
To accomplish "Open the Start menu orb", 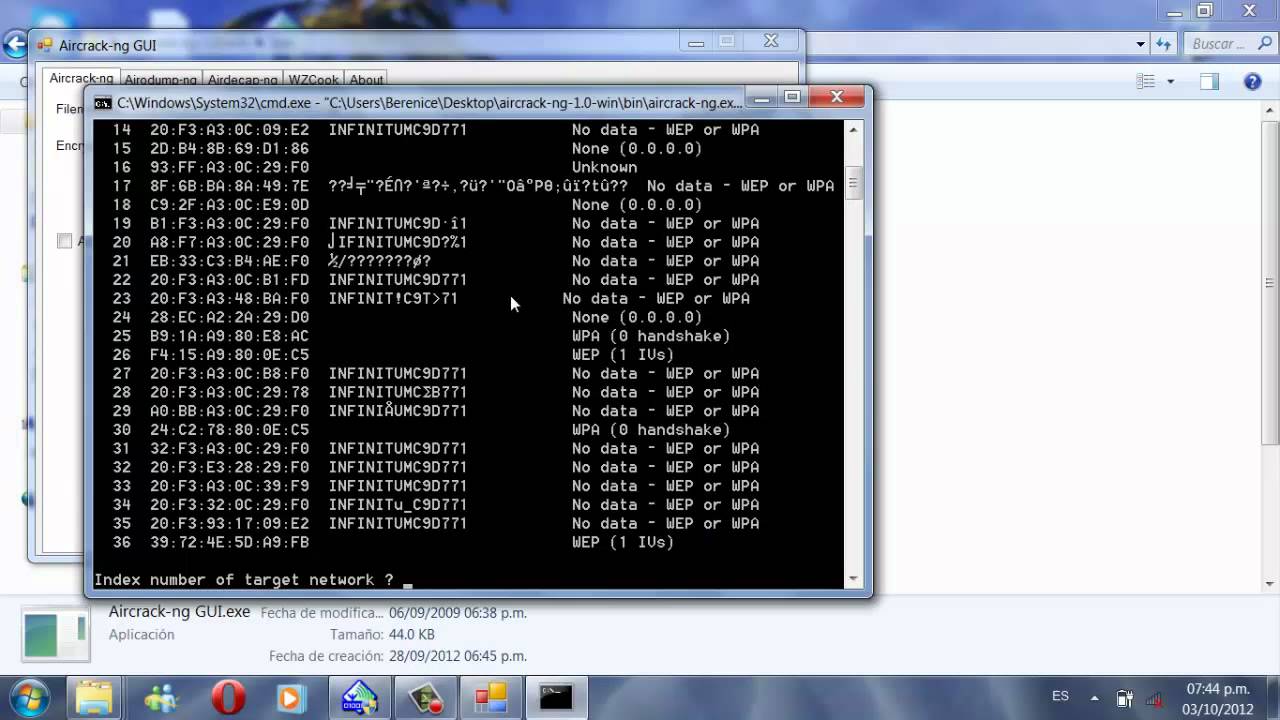I will (x=27, y=697).
